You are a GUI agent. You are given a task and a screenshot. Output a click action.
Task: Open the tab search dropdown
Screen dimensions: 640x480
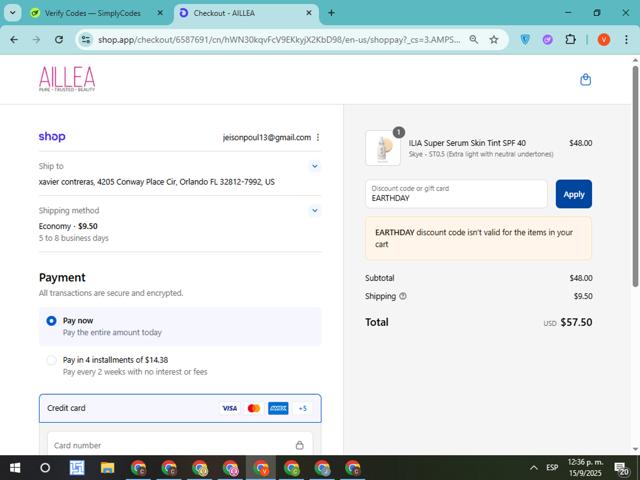(x=13, y=13)
